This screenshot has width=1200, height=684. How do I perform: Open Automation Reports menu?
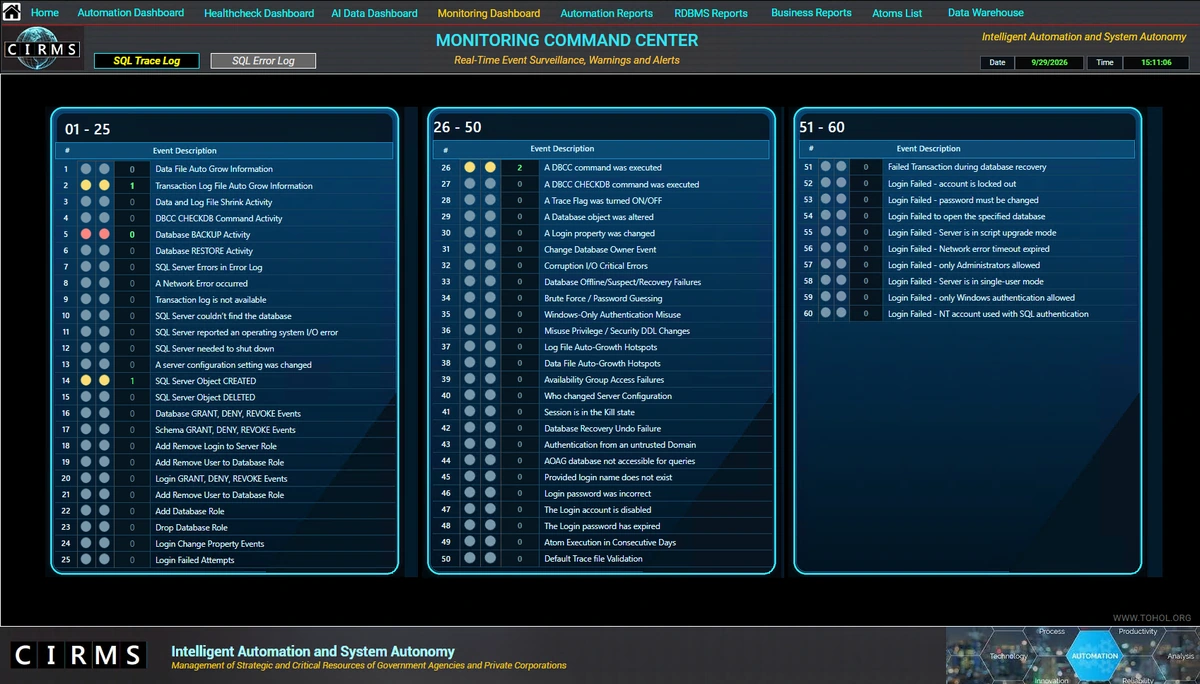[607, 14]
